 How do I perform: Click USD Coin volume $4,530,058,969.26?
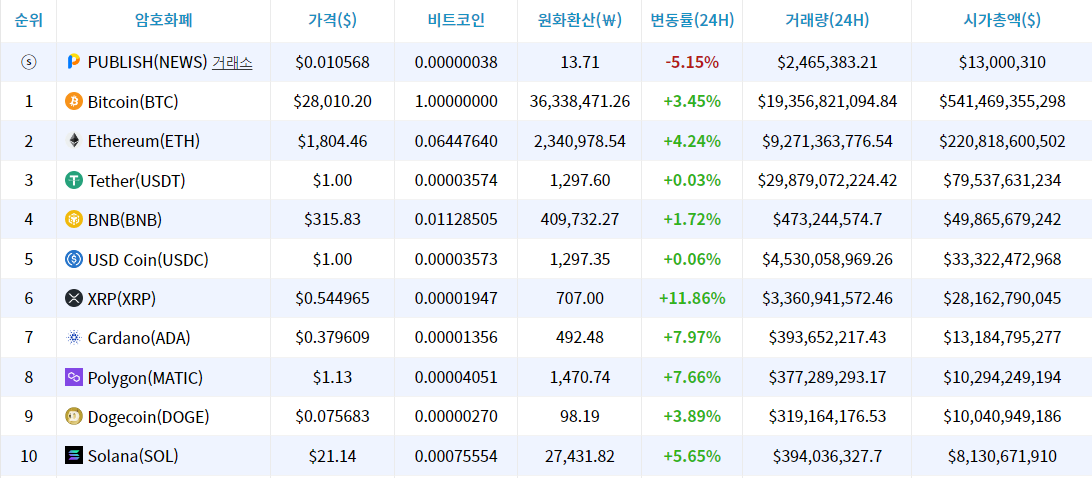[827, 259]
